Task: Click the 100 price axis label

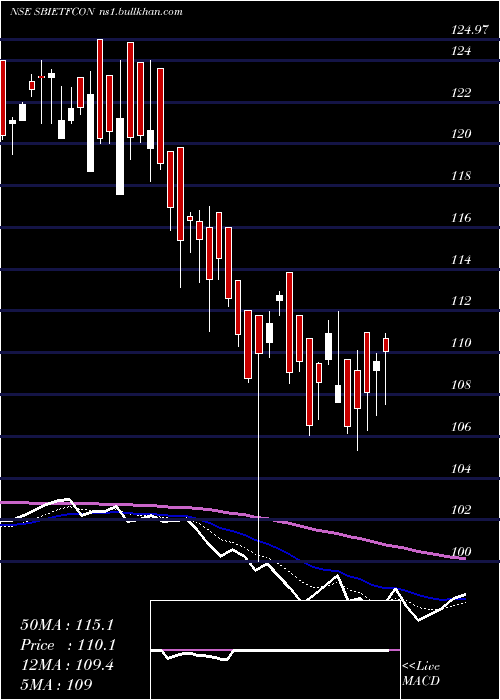Action: pos(461,552)
